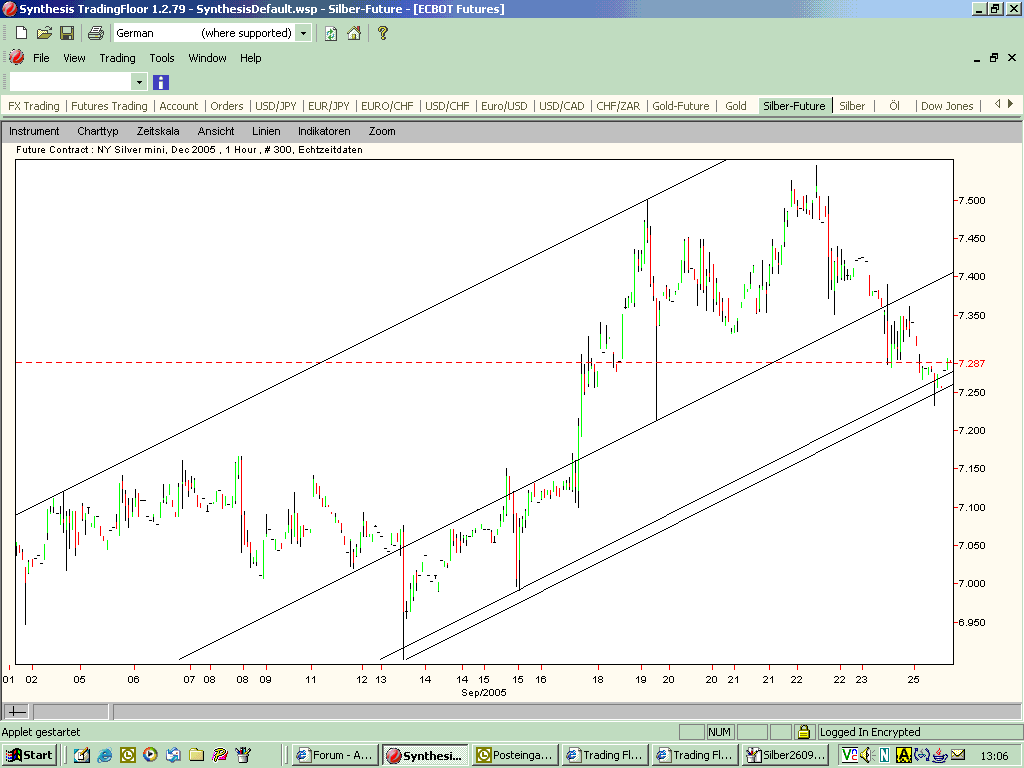Click Logged In Encrypted status text
Image resolution: width=1024 pixels, height=768 pixels.
click(x=870, y=732)
